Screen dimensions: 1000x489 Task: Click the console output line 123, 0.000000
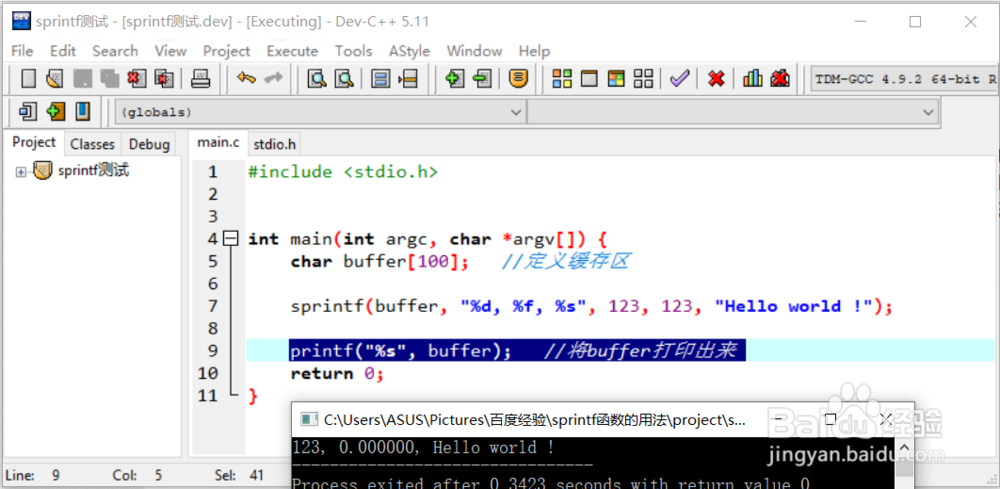tap(423, 448)
